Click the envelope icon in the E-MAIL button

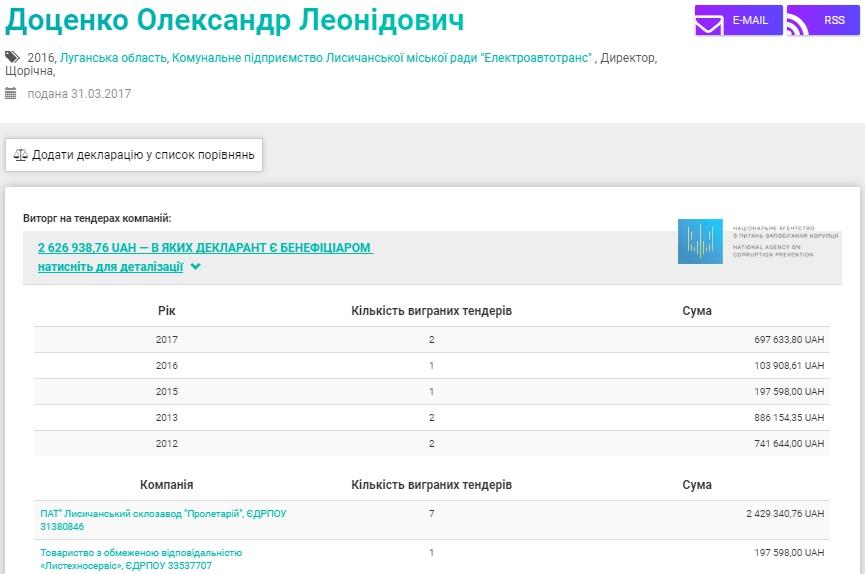click(709, 24)
